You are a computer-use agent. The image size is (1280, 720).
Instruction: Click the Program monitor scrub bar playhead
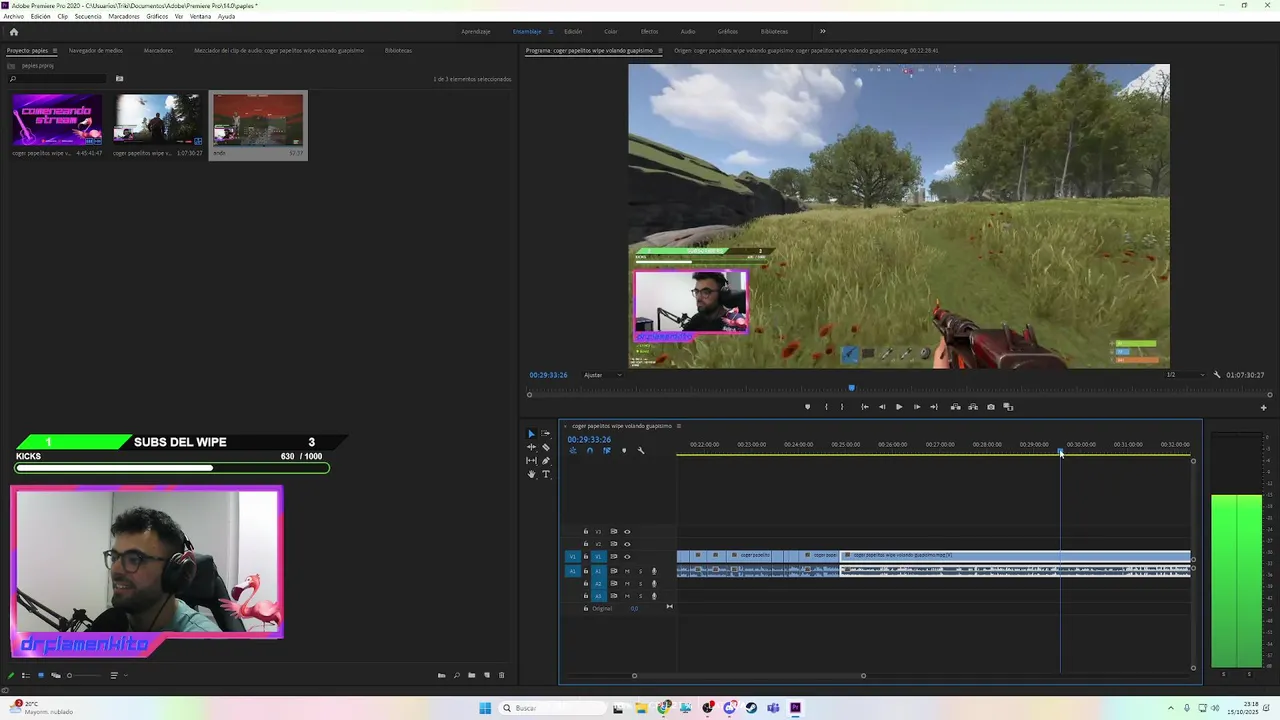pos(852,388)
